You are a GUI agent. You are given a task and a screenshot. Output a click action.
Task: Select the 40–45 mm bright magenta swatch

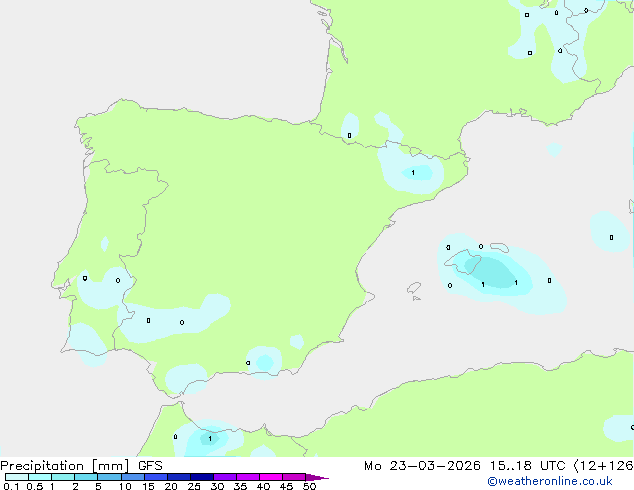271,477
